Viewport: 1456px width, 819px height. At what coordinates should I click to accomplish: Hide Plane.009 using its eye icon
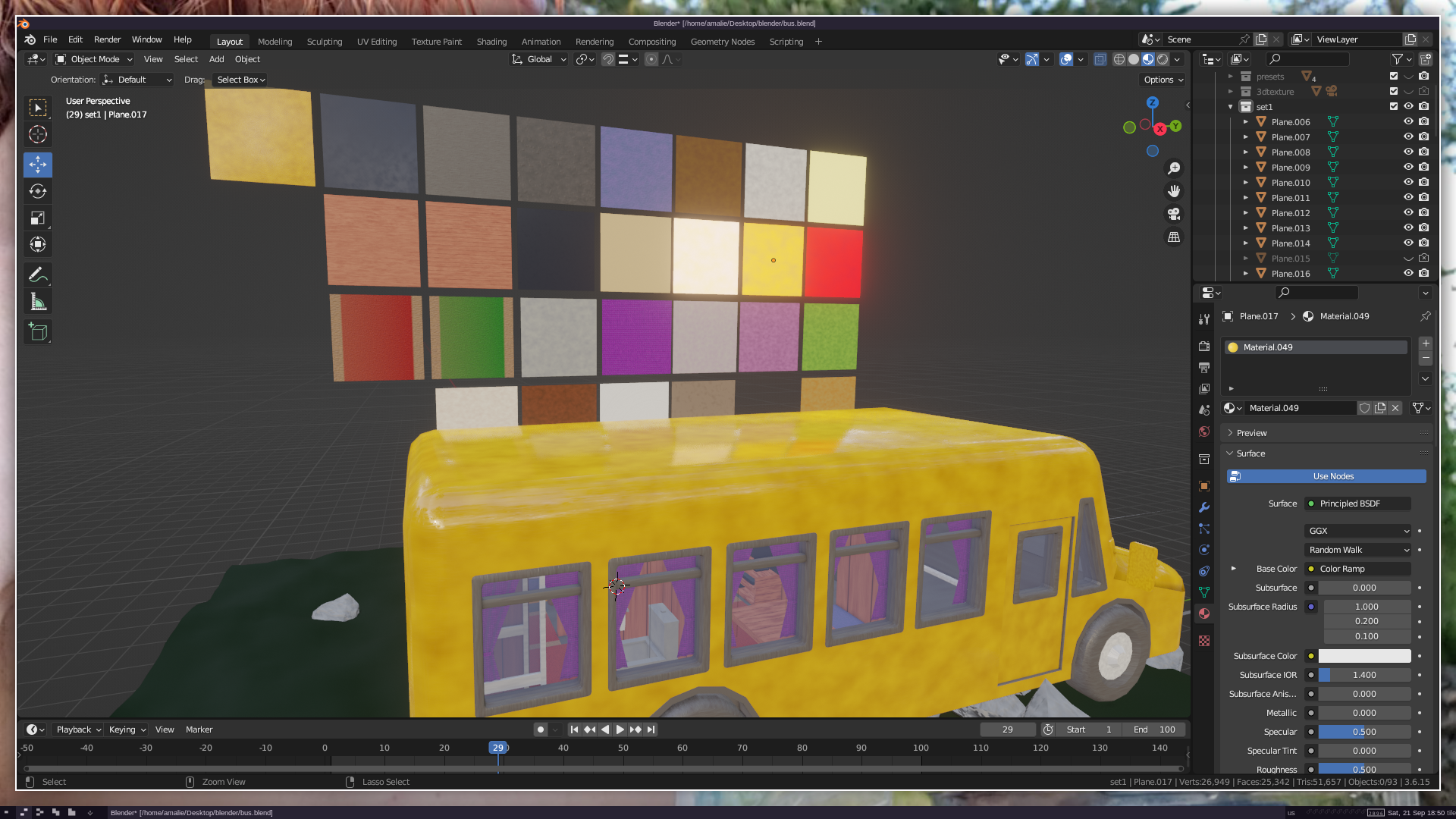coord(1408,167)
